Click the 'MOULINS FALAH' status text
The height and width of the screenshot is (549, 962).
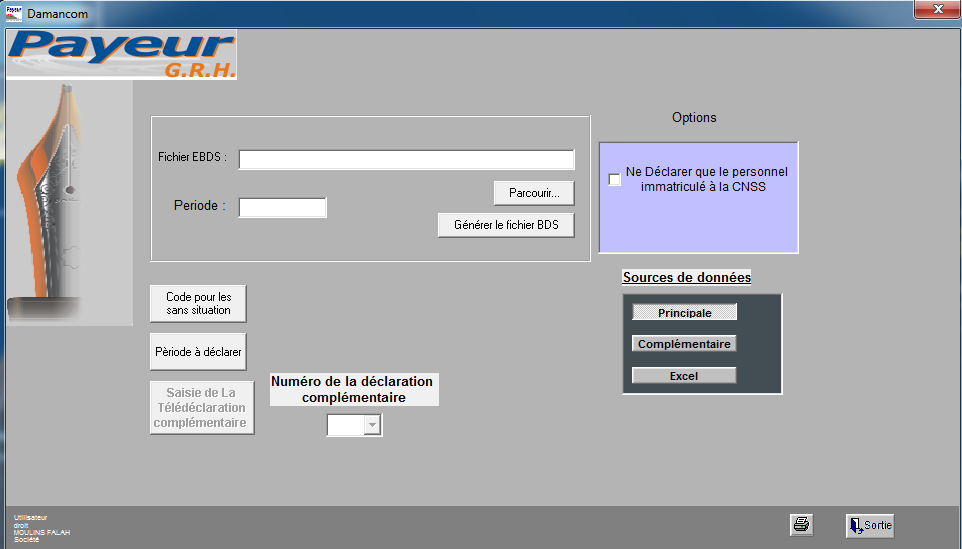point(42,532)
